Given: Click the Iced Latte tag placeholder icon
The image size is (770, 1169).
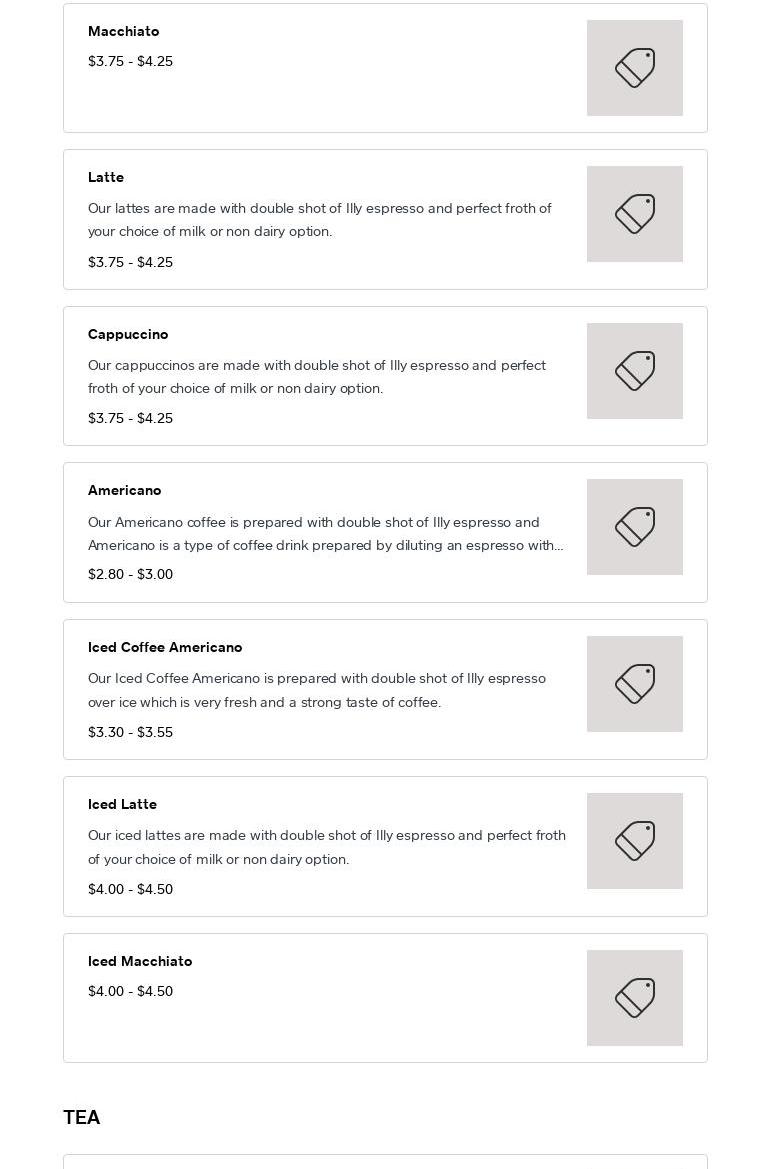Looking at the screenshot, I should tap(634, 841).
